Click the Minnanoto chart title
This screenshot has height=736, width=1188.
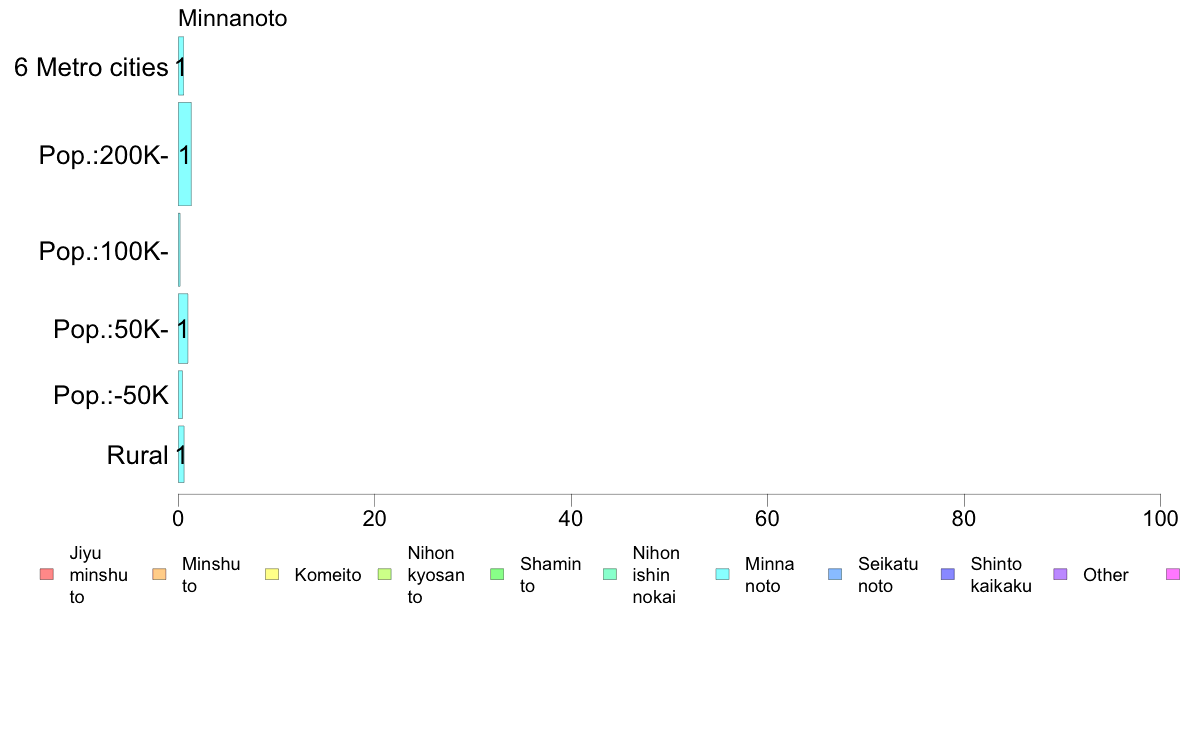[233, 18]
